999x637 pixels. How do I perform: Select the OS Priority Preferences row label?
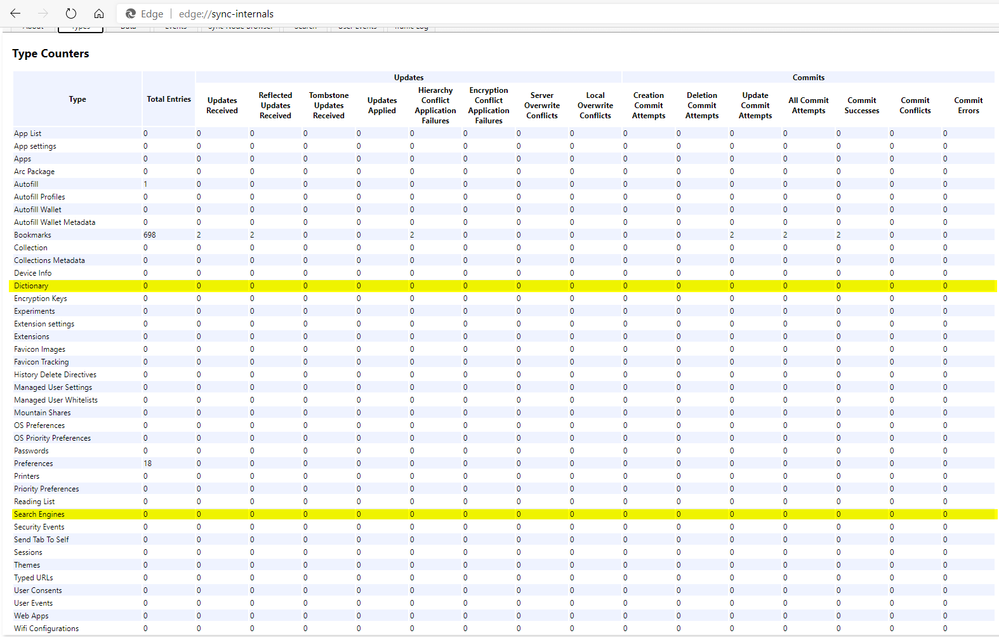click(52, 438)
